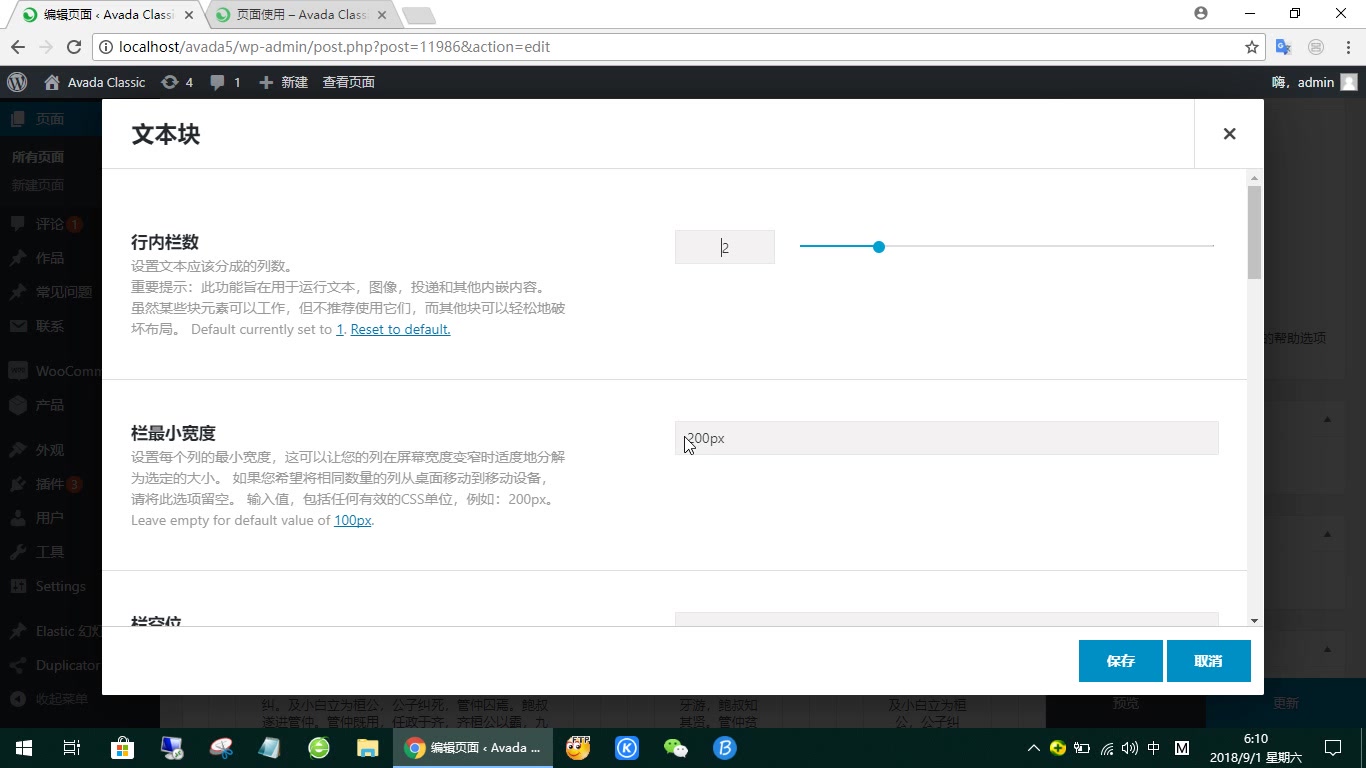This screenshot has height=768, width=1366.
Task: Reload the page
Action: coord(74,47)
